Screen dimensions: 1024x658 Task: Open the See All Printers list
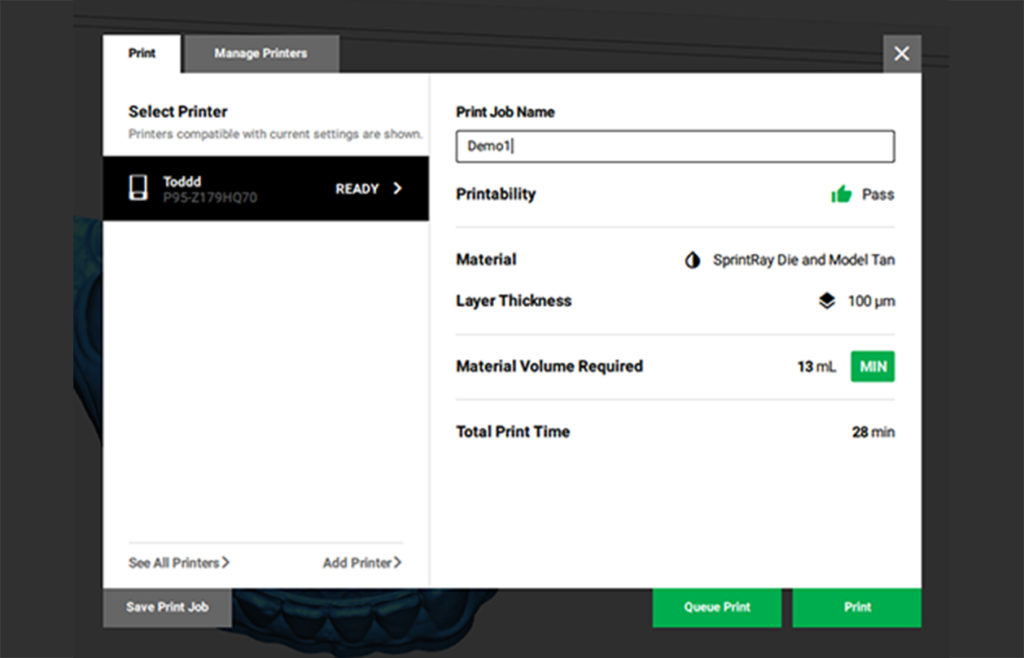click(x=178, y=563)
